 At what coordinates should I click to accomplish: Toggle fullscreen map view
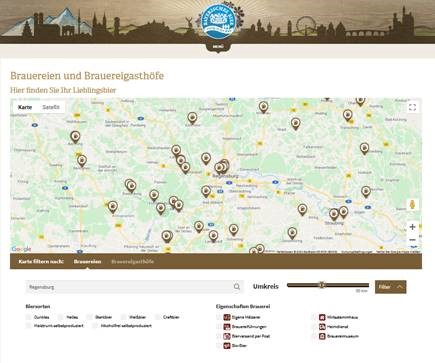point(412,107)
